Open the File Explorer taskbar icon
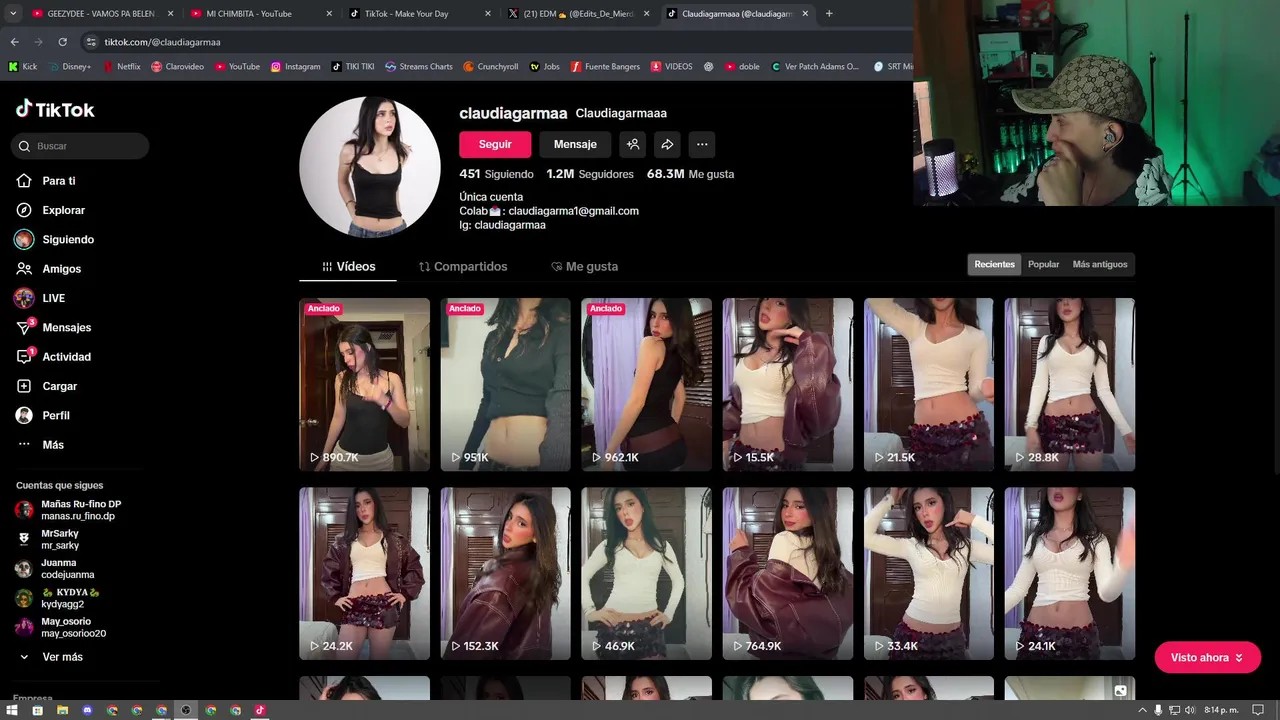The image size is (1280, 720). point(62,710)
